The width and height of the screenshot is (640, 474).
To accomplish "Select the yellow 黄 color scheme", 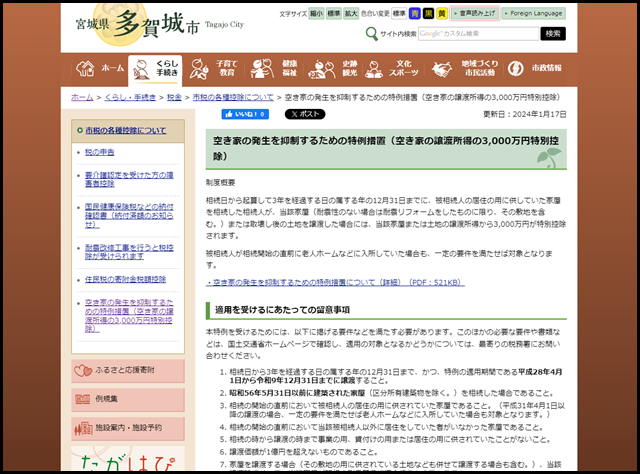I will tap(442, 13).
